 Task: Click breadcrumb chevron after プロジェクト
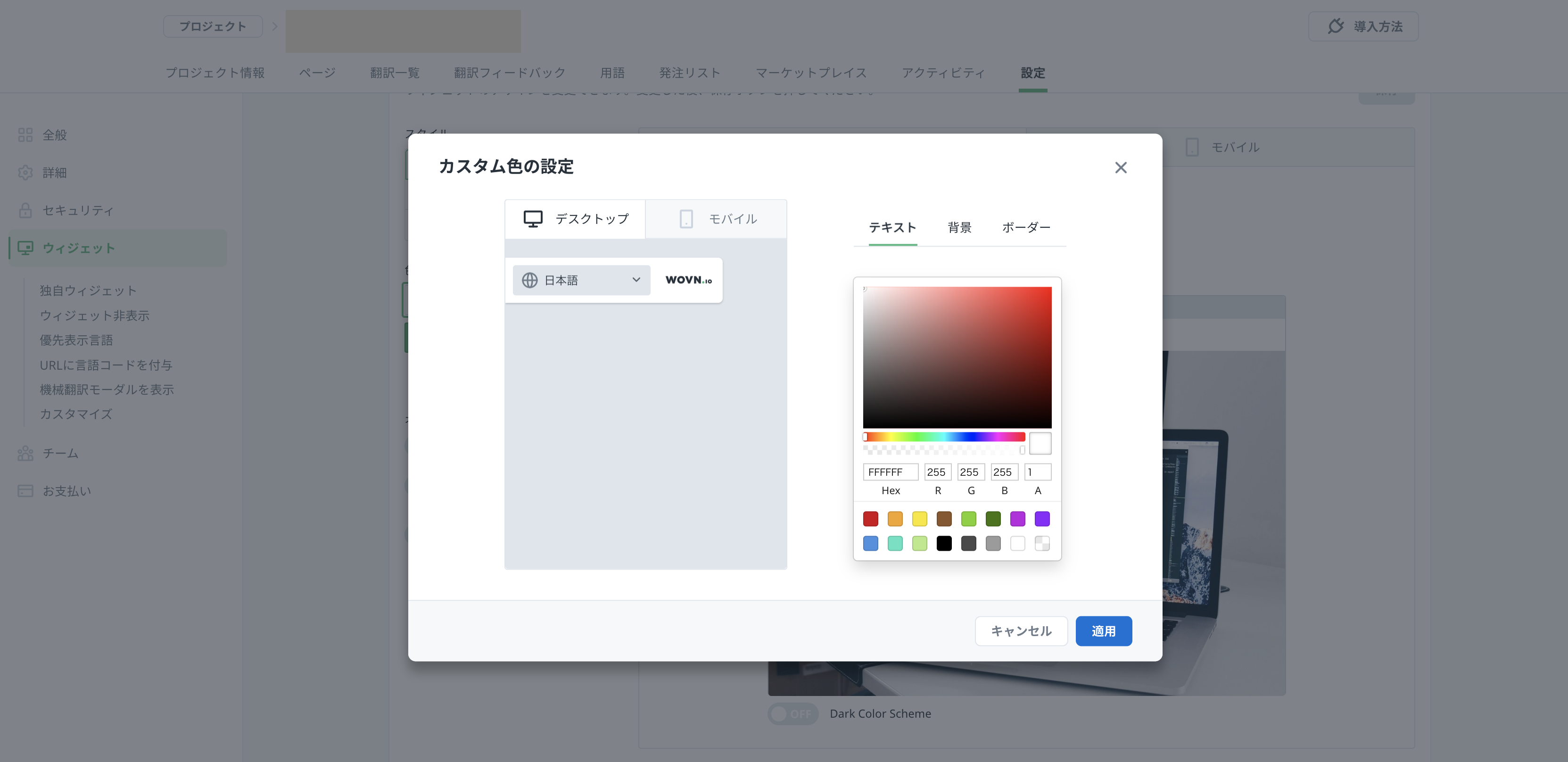(x=274, y=26)
